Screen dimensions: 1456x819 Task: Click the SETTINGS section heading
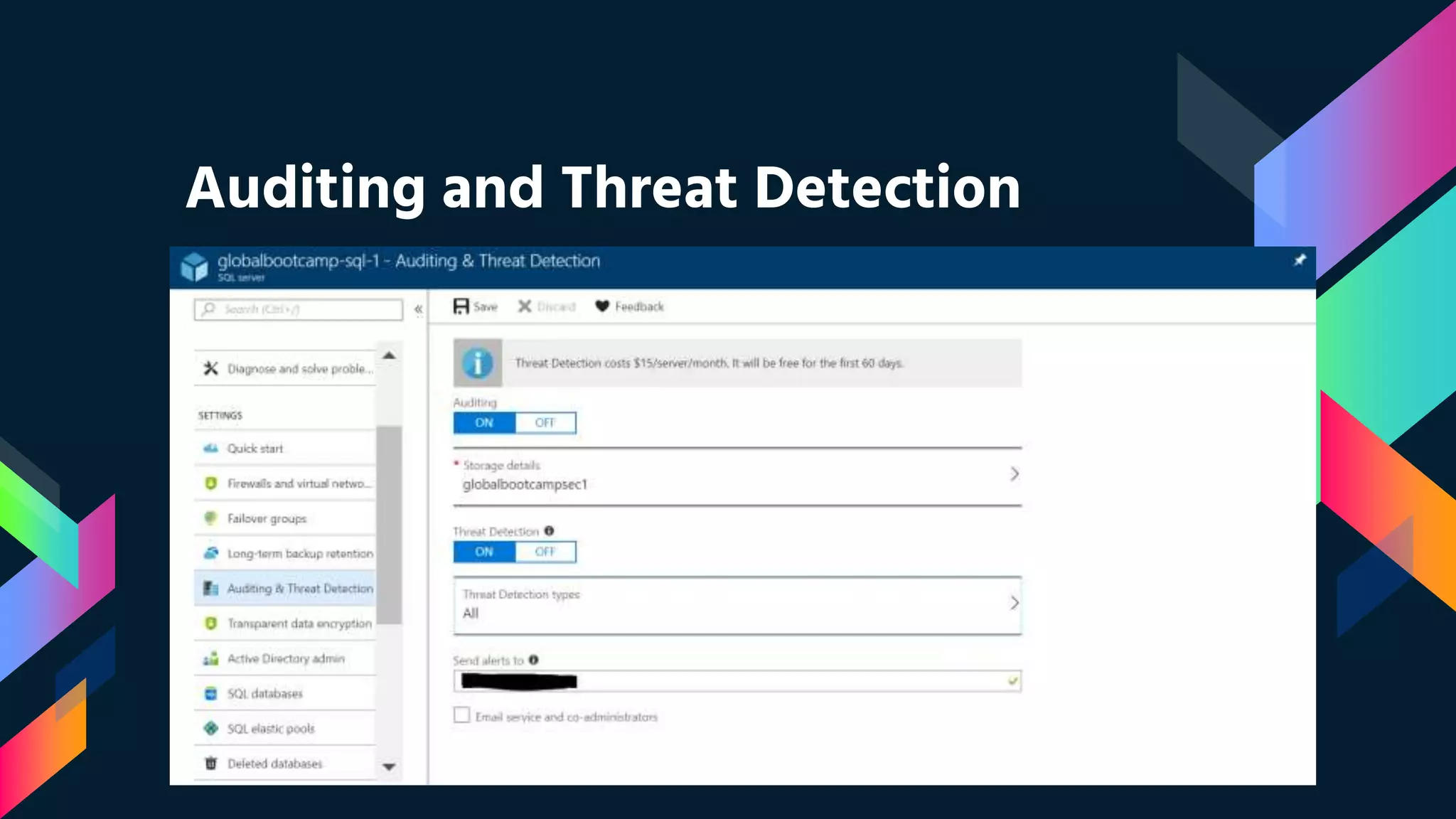click(x=220, y=415)
